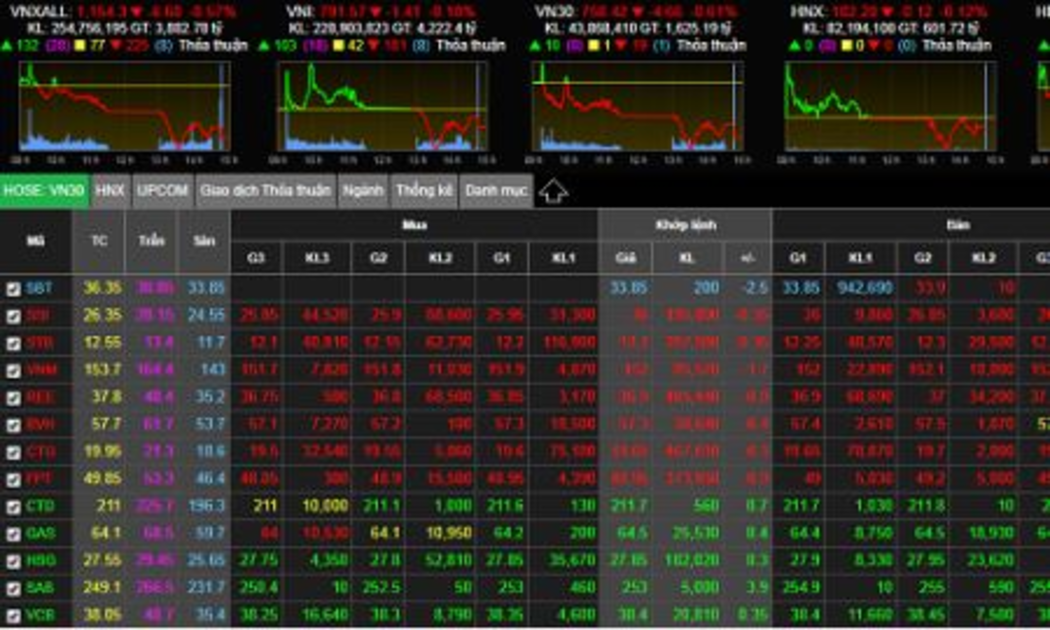Switch to the UPCOM tab

[x=163, y=190]
